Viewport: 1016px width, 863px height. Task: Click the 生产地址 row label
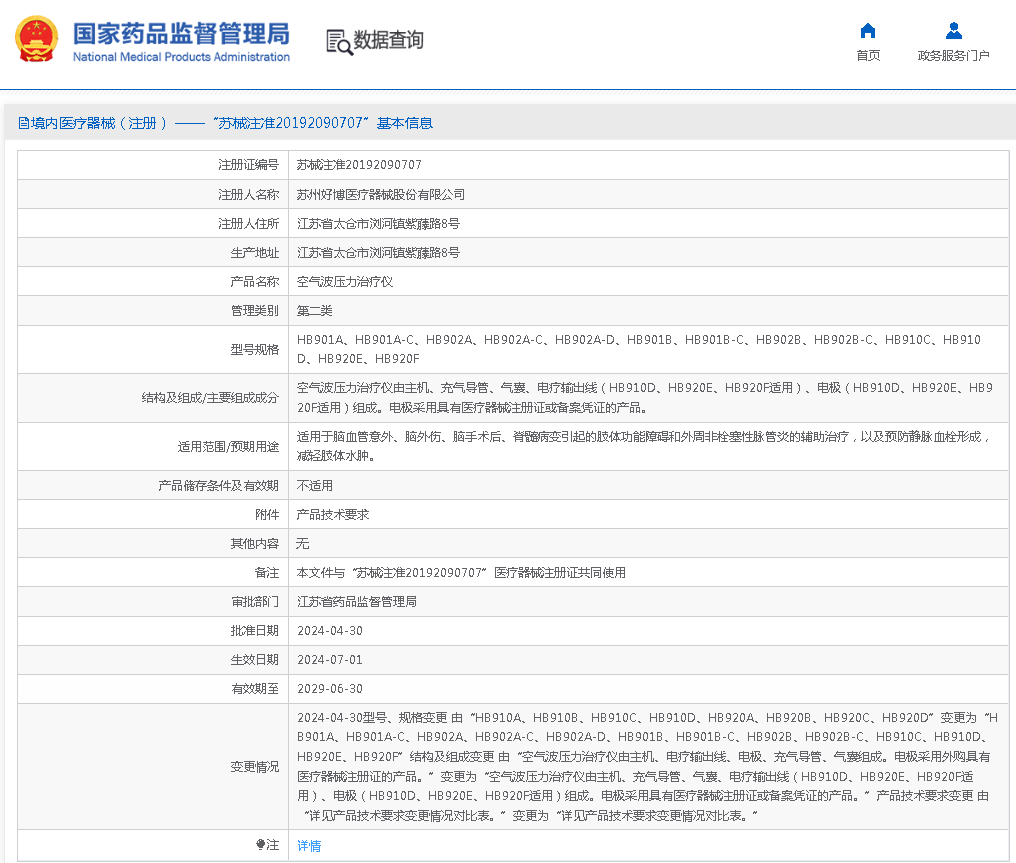[x=255, y=253]
